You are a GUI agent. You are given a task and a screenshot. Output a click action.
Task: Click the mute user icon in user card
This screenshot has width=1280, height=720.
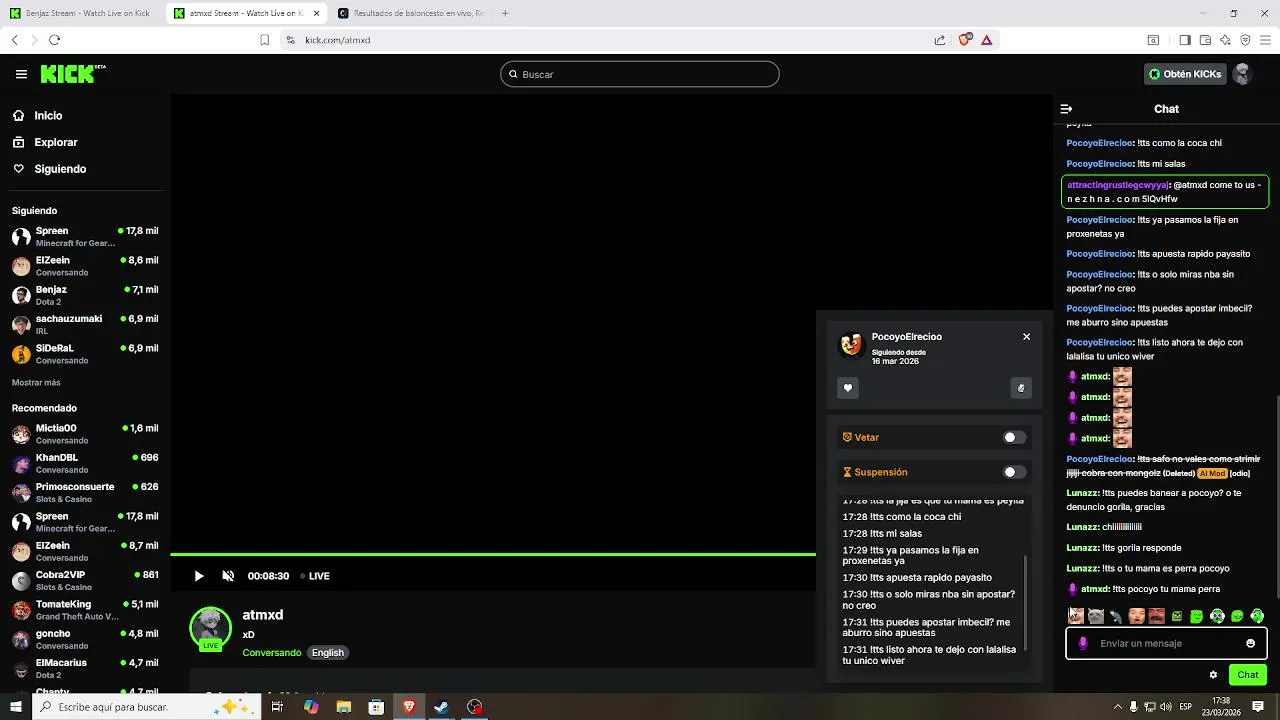click(1021, 388)
